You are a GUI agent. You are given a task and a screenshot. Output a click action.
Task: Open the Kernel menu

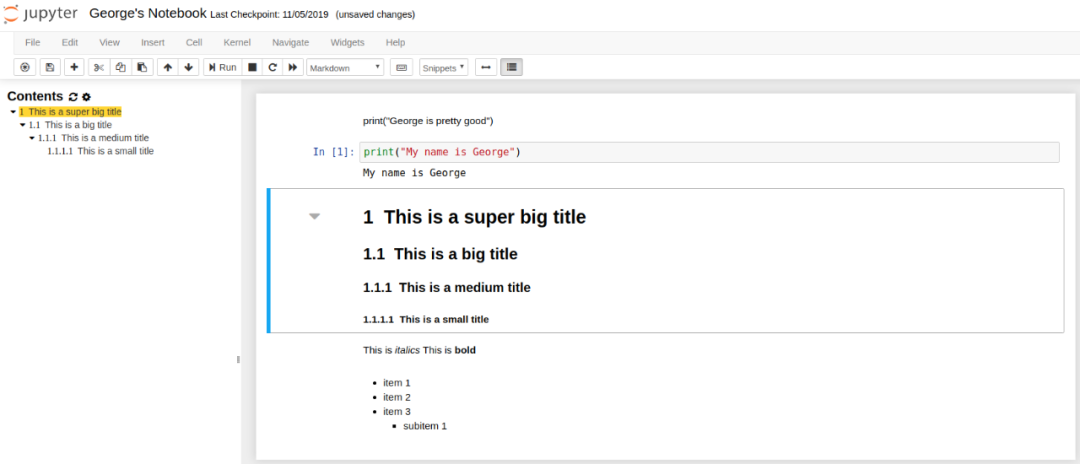tap(237, 42)
